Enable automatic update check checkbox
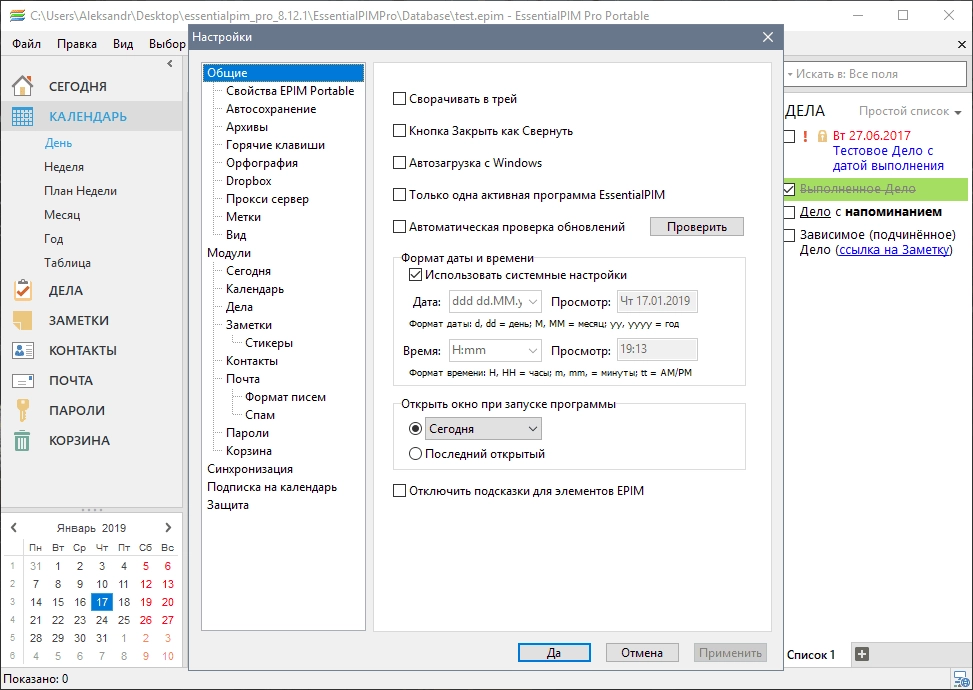Screen dimensions: 973x690 tap(400, 227)
